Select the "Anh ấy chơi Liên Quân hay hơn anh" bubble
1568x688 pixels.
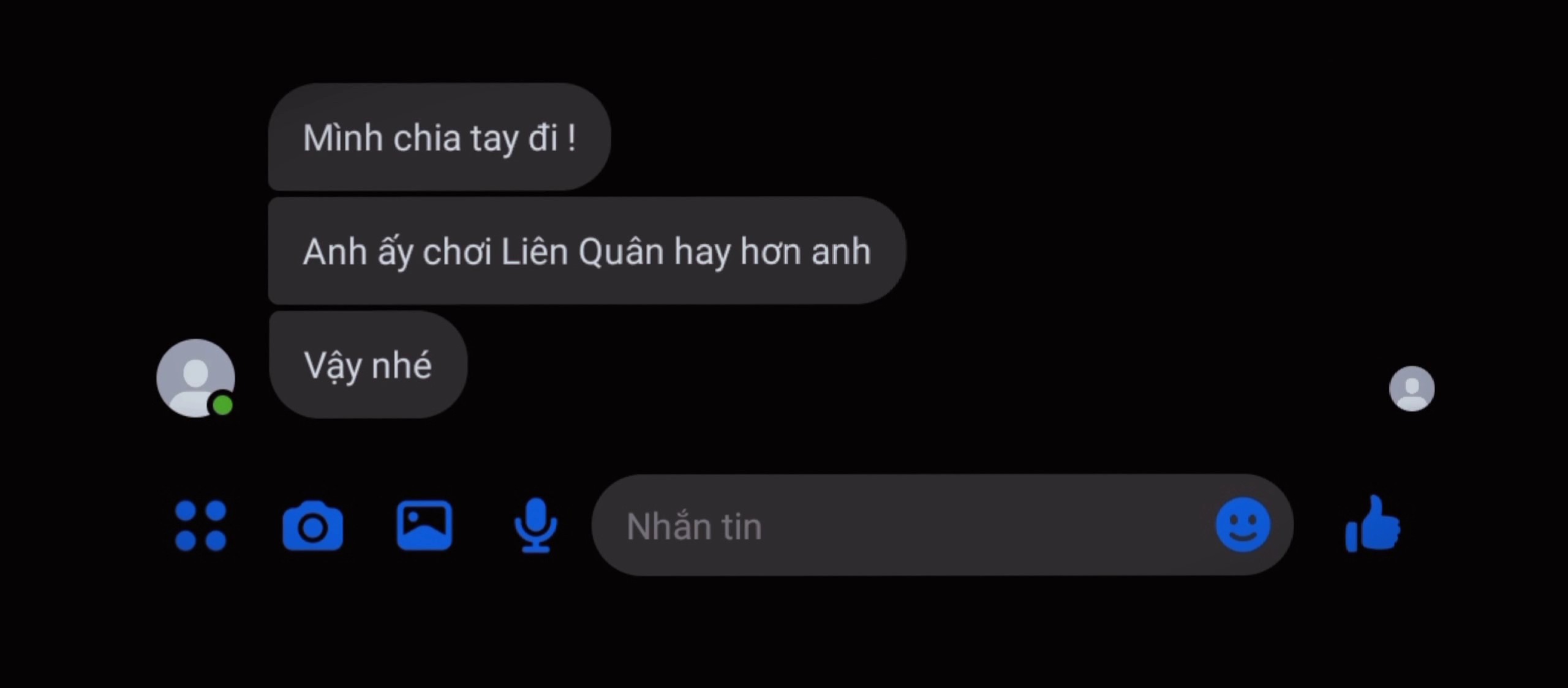tap(587, 251)
